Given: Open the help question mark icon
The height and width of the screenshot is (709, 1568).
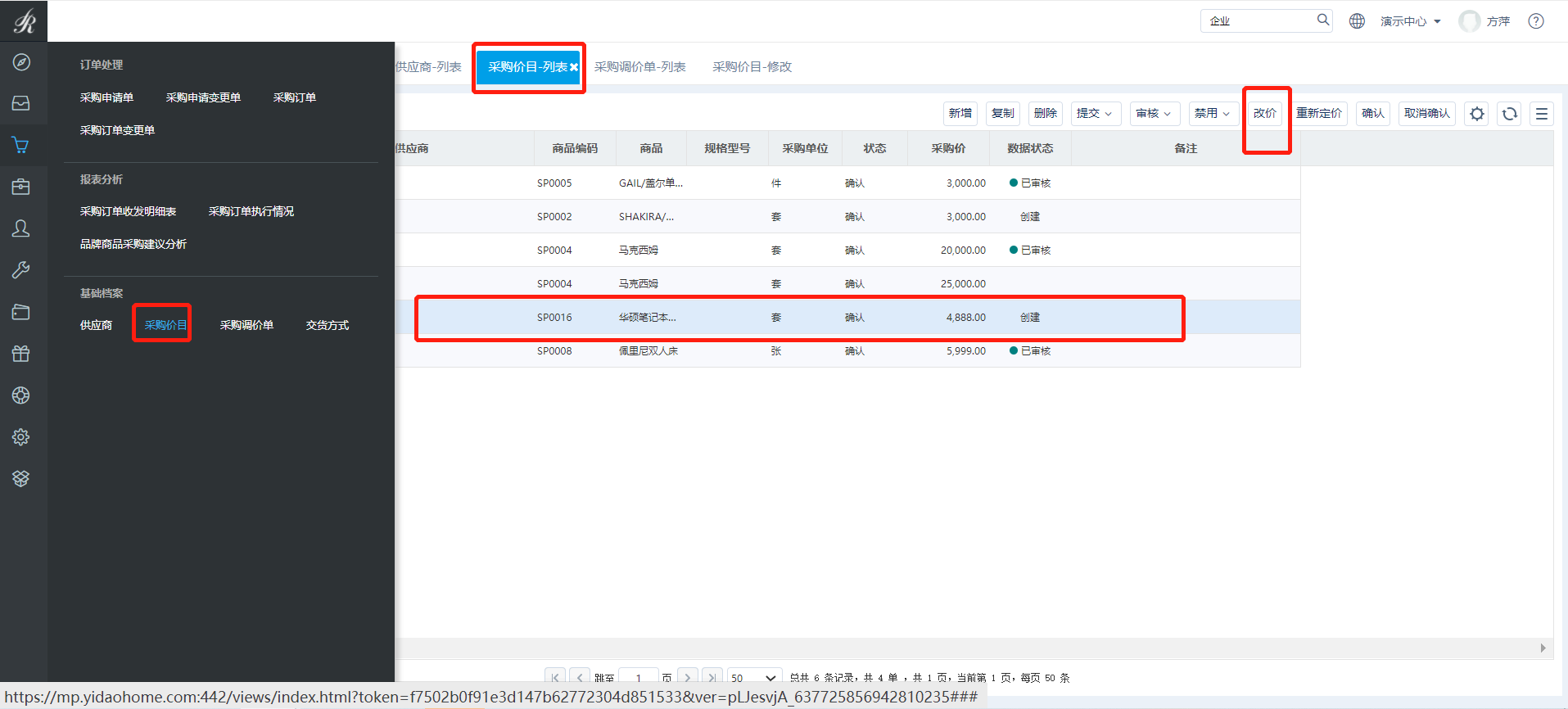Looking at the screenshot, I should pos(1536,21).
